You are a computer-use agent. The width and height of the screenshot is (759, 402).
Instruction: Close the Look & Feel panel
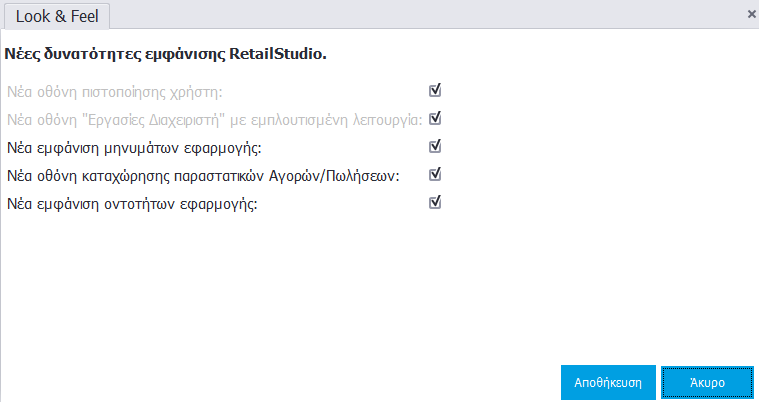click(751, 14)
